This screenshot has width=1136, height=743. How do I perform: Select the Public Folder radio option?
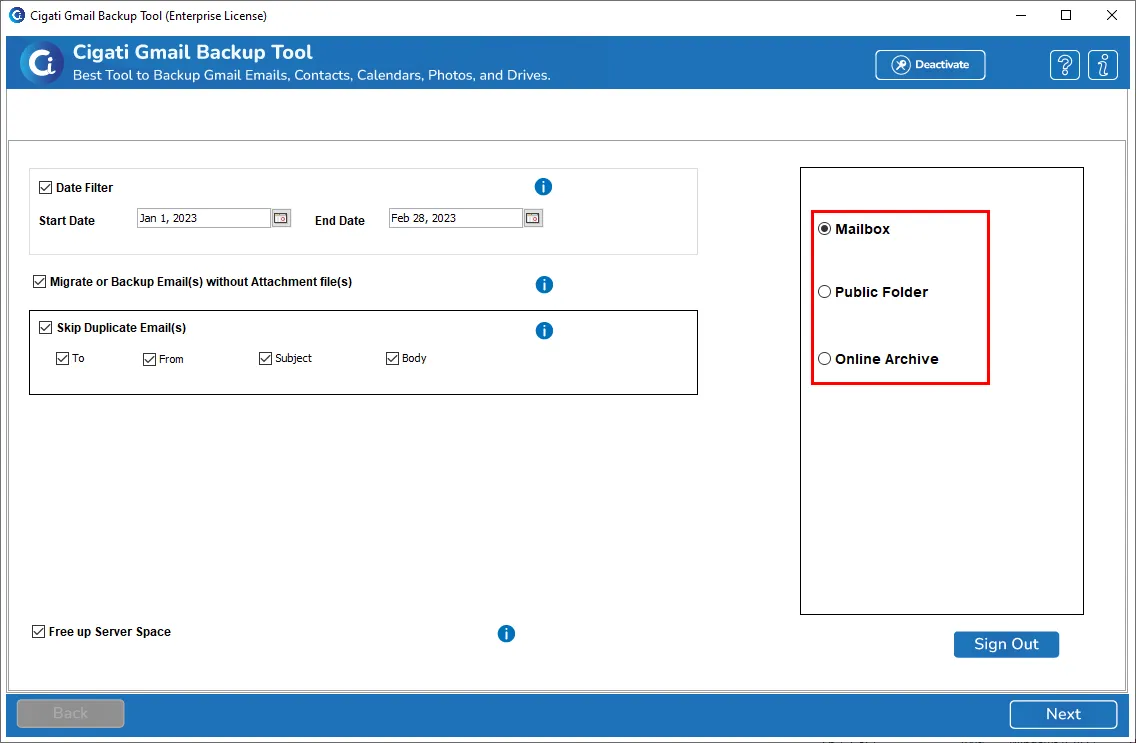pyautogui.click(x=824, y=292)
